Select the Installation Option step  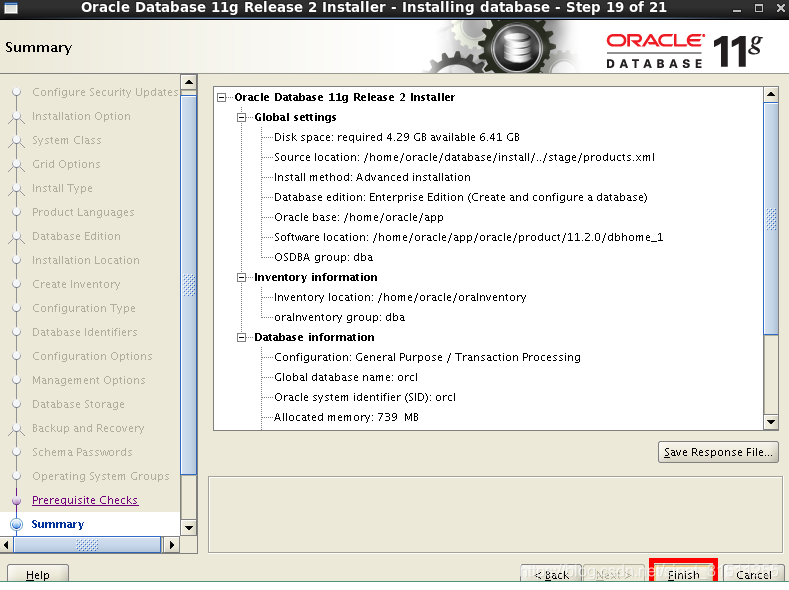click(81, 116)
